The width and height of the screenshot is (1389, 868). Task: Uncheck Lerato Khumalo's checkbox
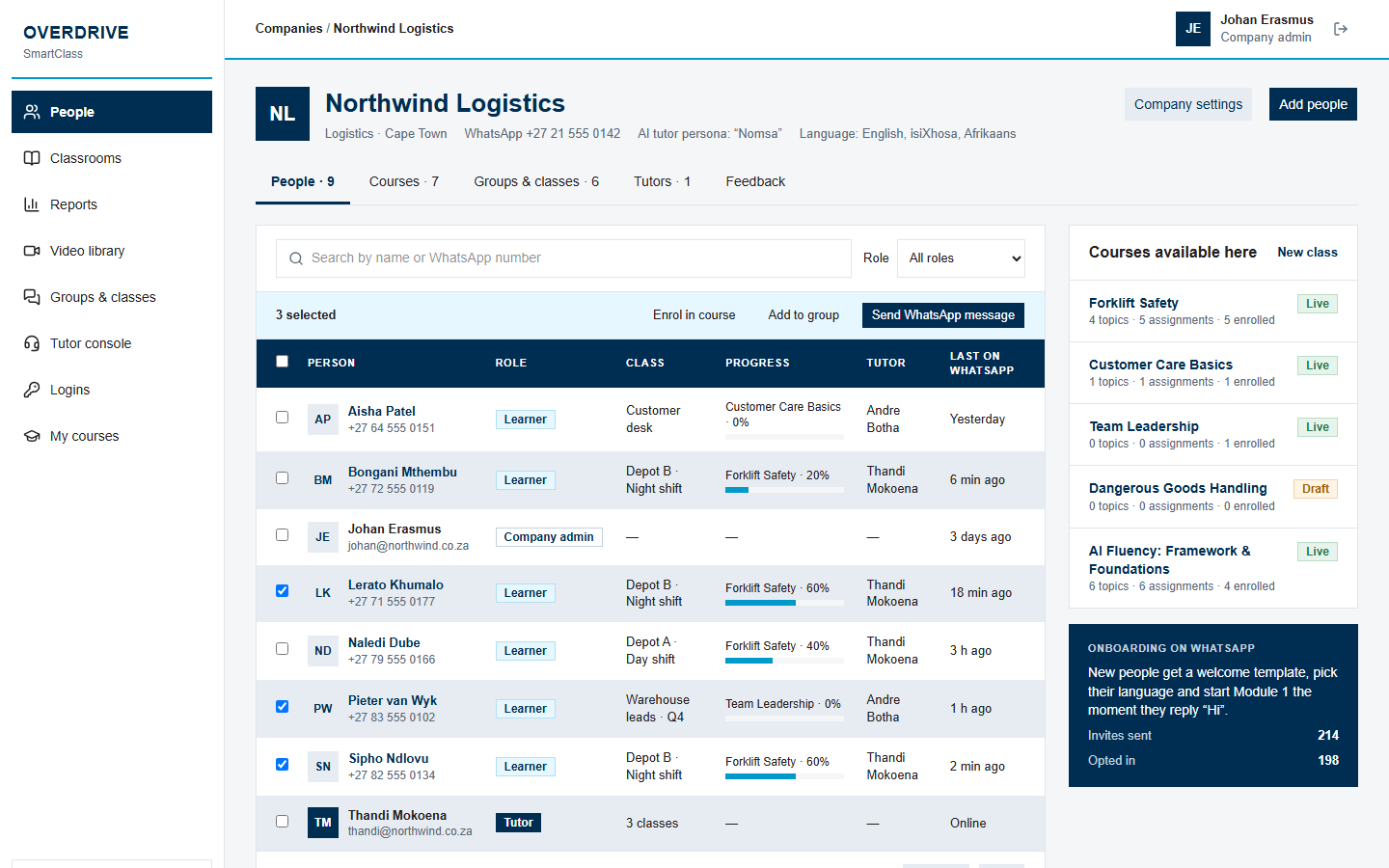coord(283,591)
